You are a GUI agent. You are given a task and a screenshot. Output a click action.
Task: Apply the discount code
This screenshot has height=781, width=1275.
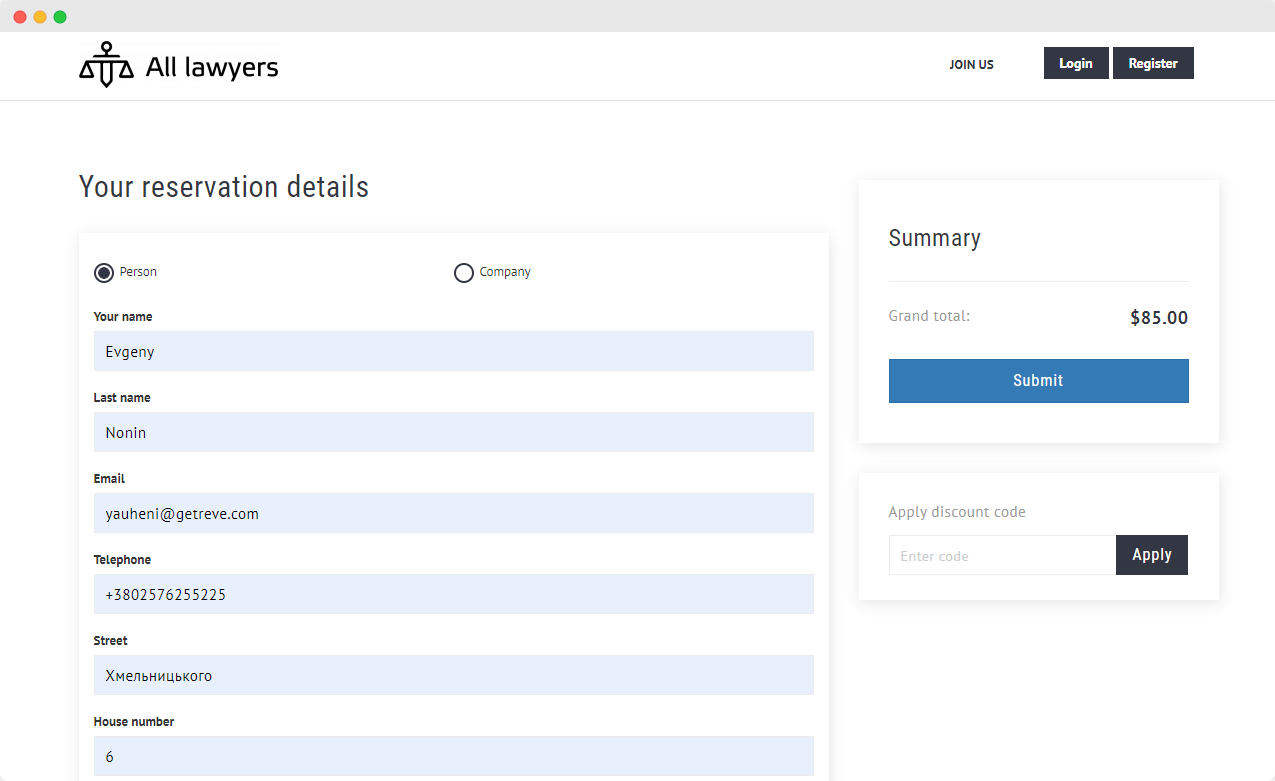click(1152, 555)
